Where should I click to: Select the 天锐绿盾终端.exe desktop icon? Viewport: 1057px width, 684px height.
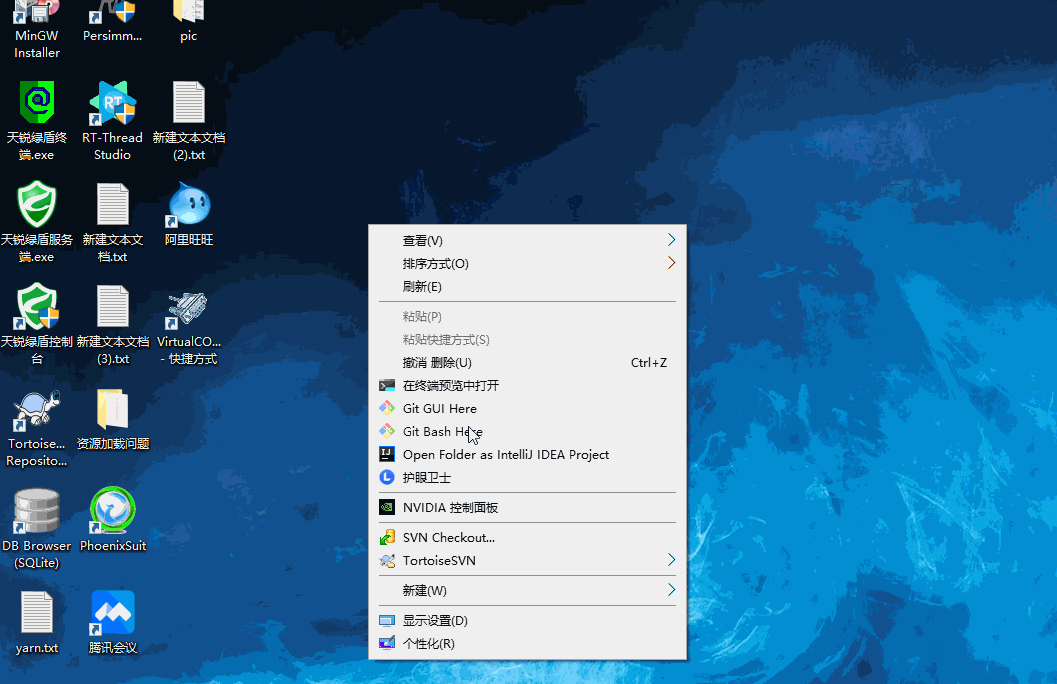point(36,121)
